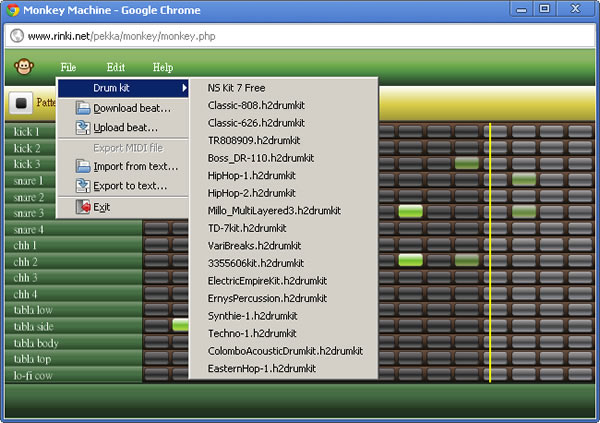
Task: Toggle first step of snare 4 row
Action: click(x=157, y=229)
